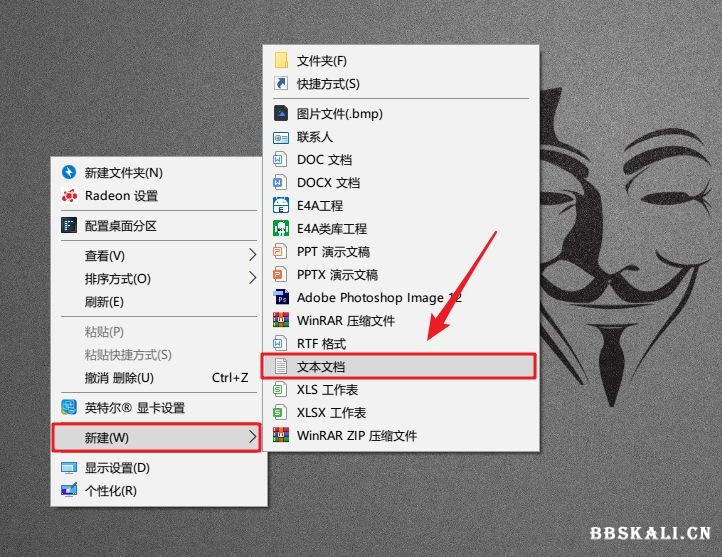722x557 pixels.
Task: Click the WinRAR 压缩文件 books icon
Action: click(281, 320)
